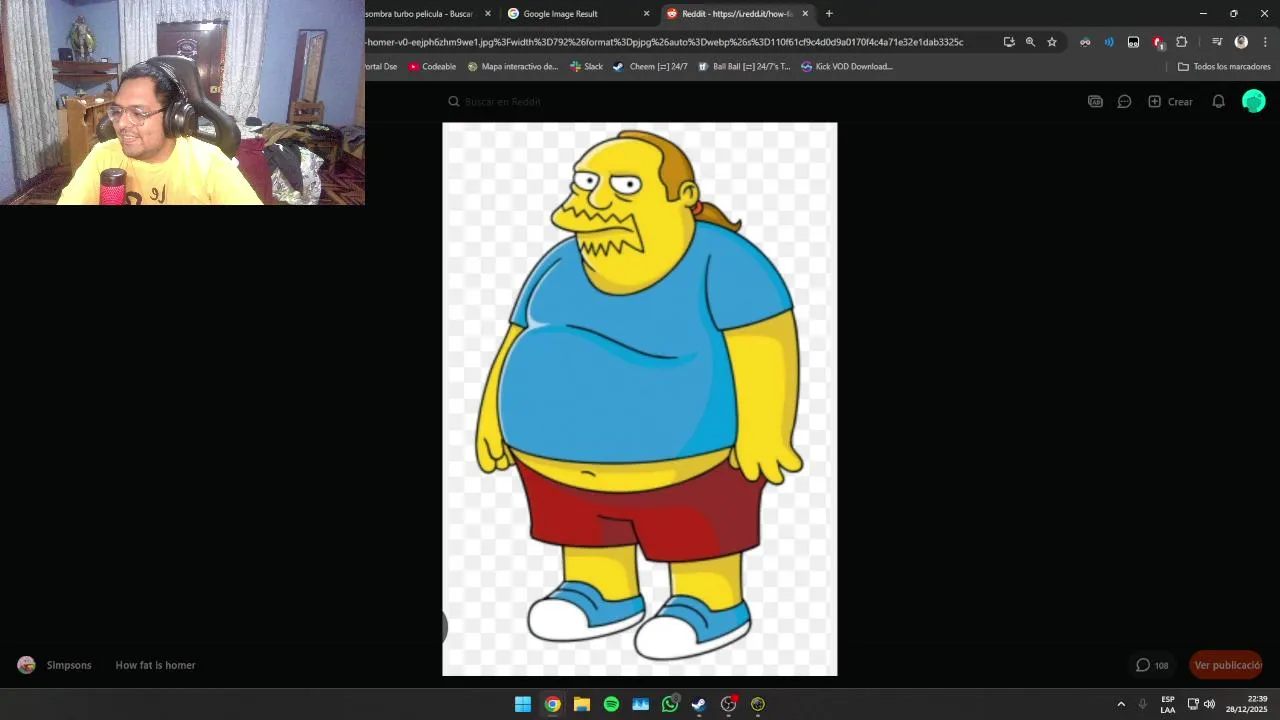
Task: Click the Reddit advertise AD icon
Action: click(1095, 101)
